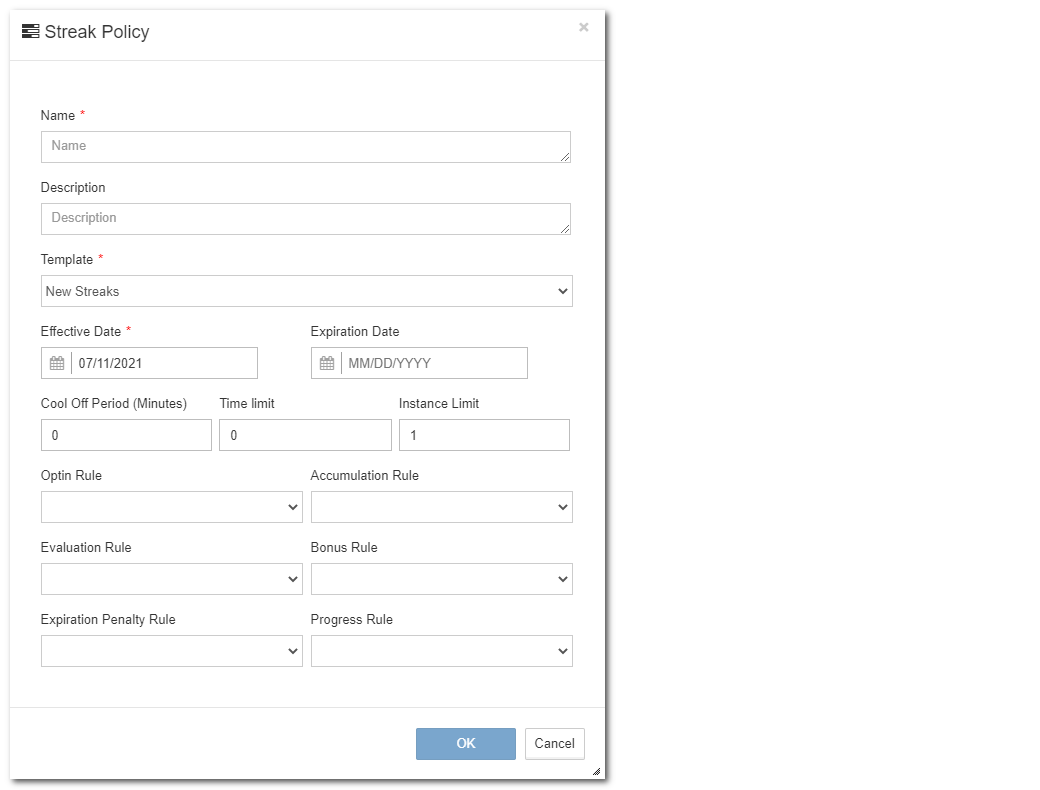Click the Expiration Date calendar icon
This screenshot has width=1040, height=790.
327,363
